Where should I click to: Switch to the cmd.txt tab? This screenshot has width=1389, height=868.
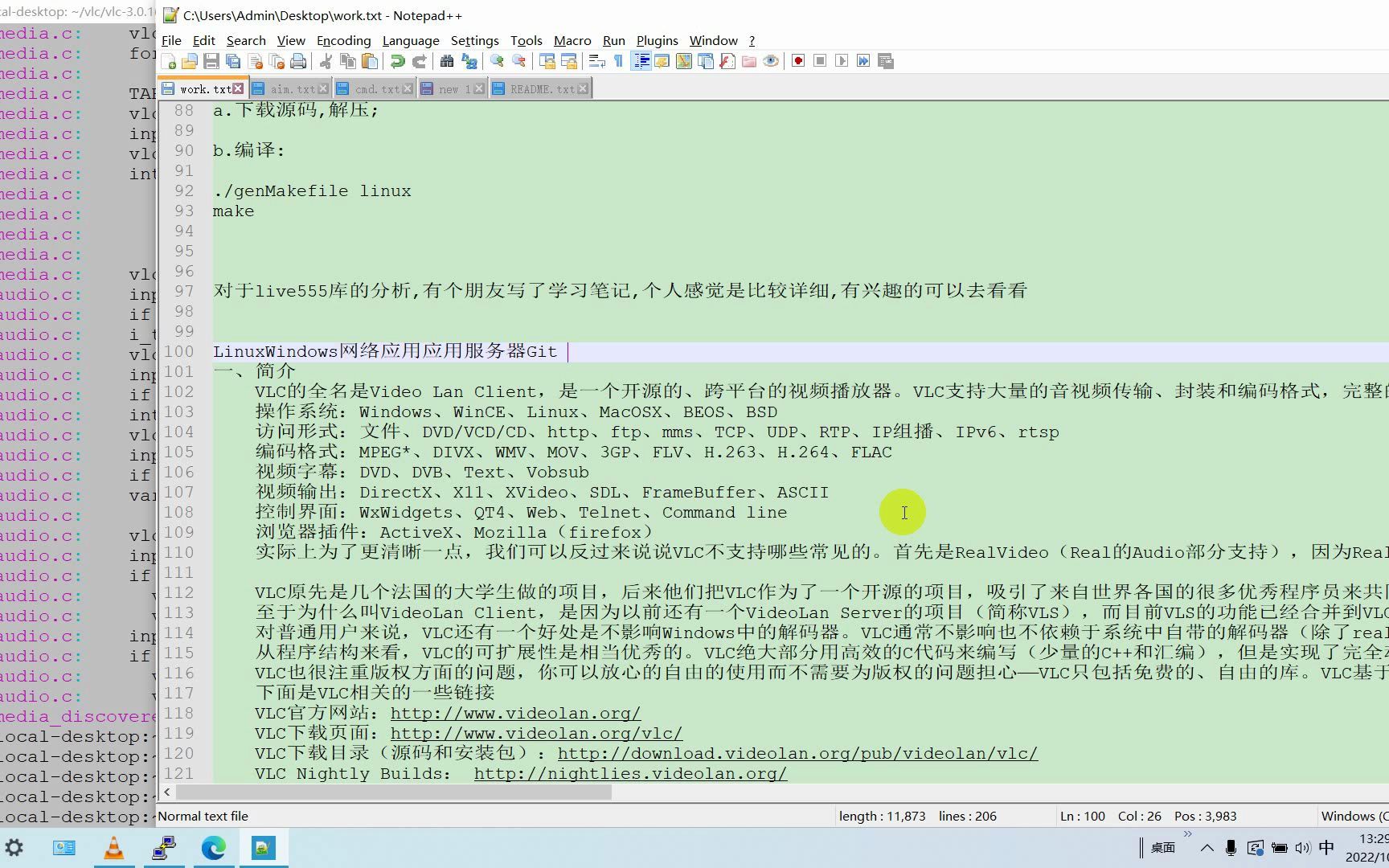click(x=377, y=89)
